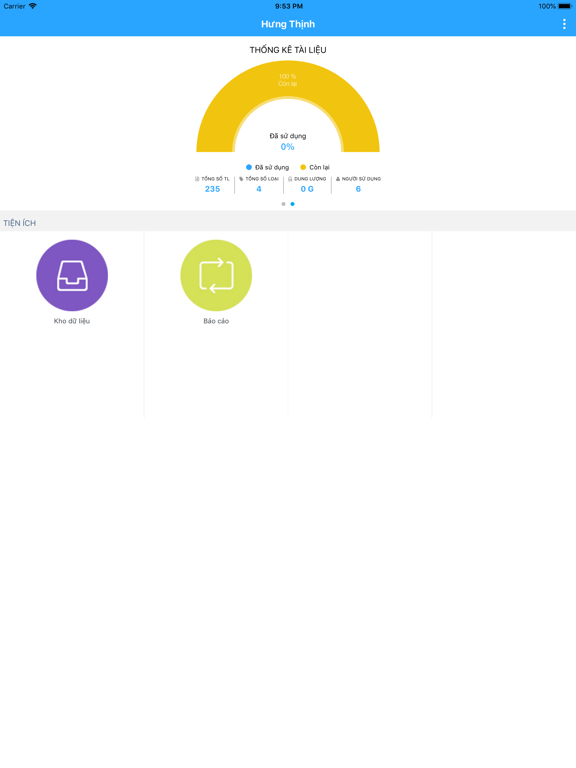Click the Còn lại legend label
Screen dimensions: 576x768
coord(319,167)
